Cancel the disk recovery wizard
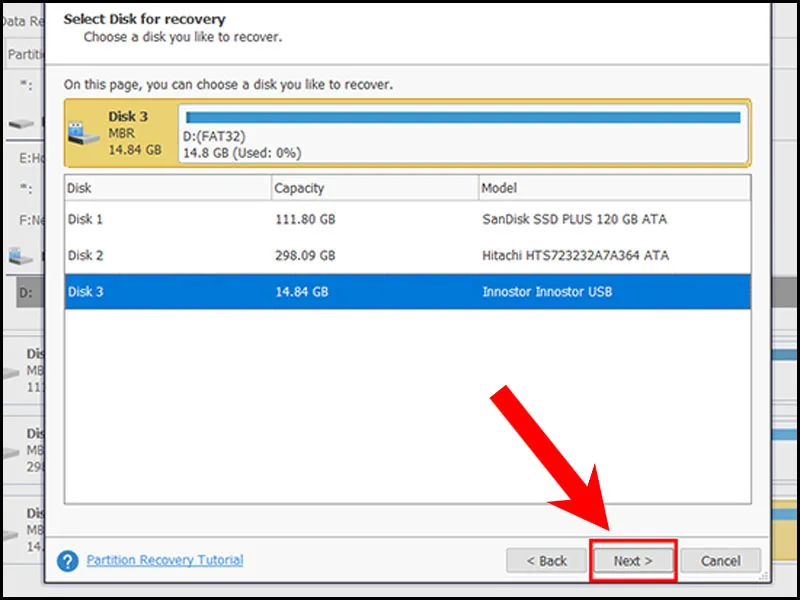The width and height of the screenshot is (800, 600). pos(720,561)
